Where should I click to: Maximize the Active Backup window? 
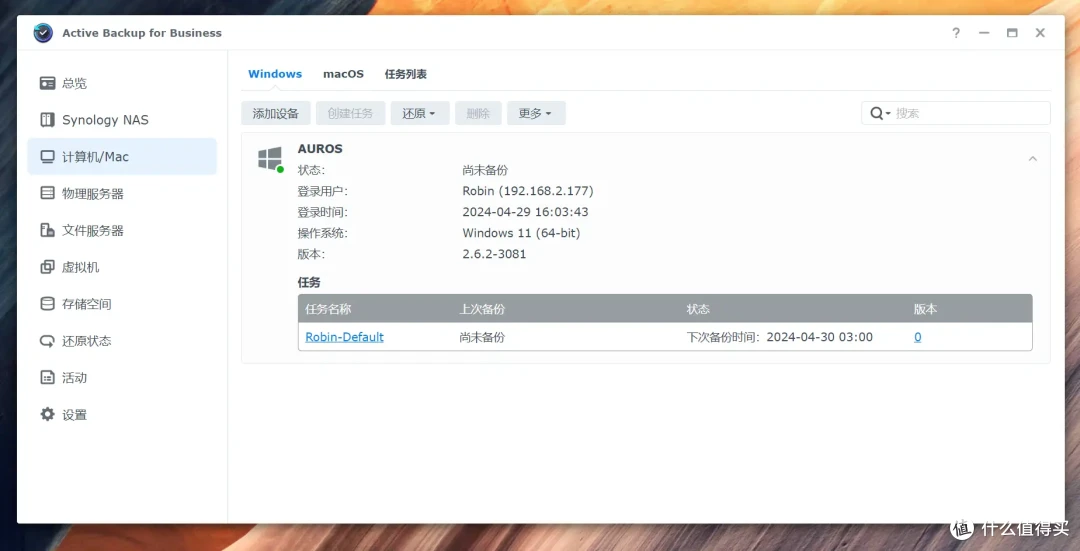pos(1012,33)
